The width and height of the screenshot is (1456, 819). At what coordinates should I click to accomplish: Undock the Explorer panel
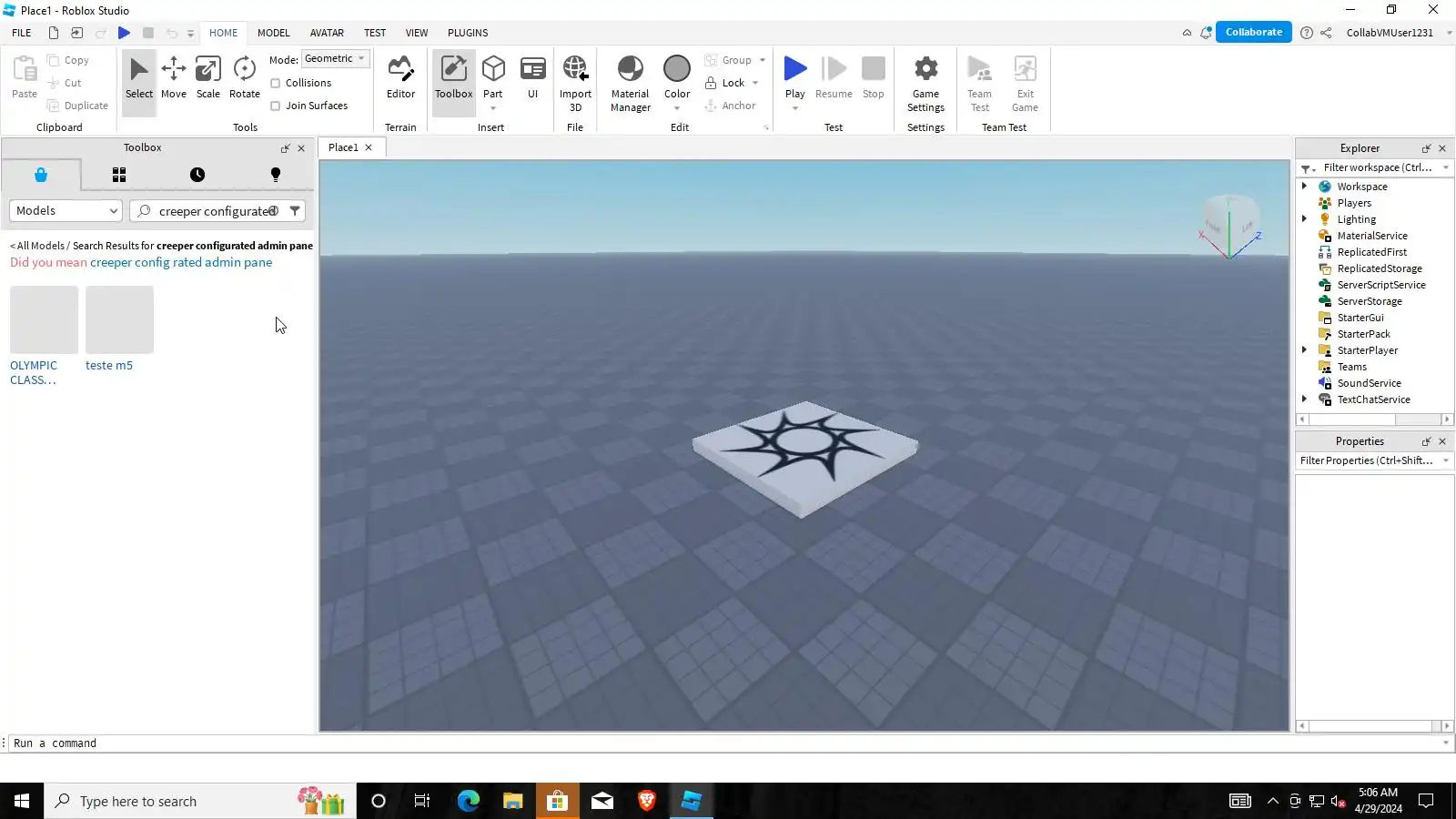[x=1426, y=148]
